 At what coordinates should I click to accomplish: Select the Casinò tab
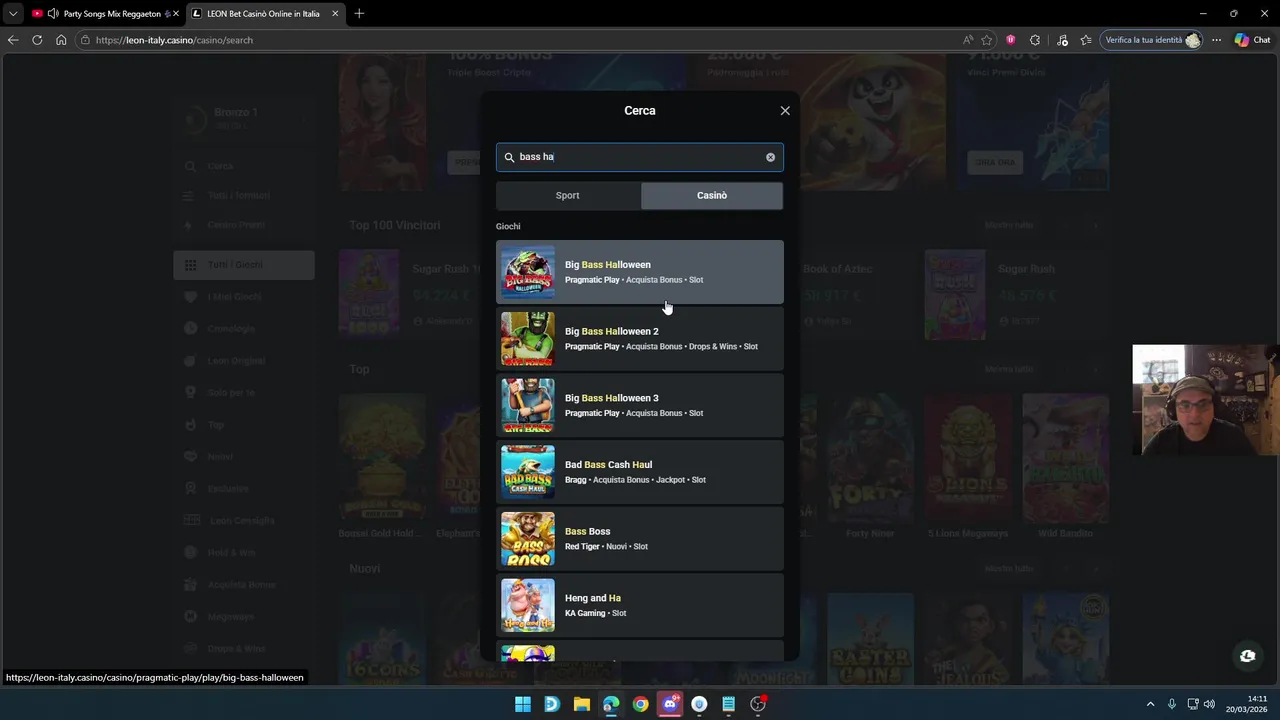tap(712, 195)
